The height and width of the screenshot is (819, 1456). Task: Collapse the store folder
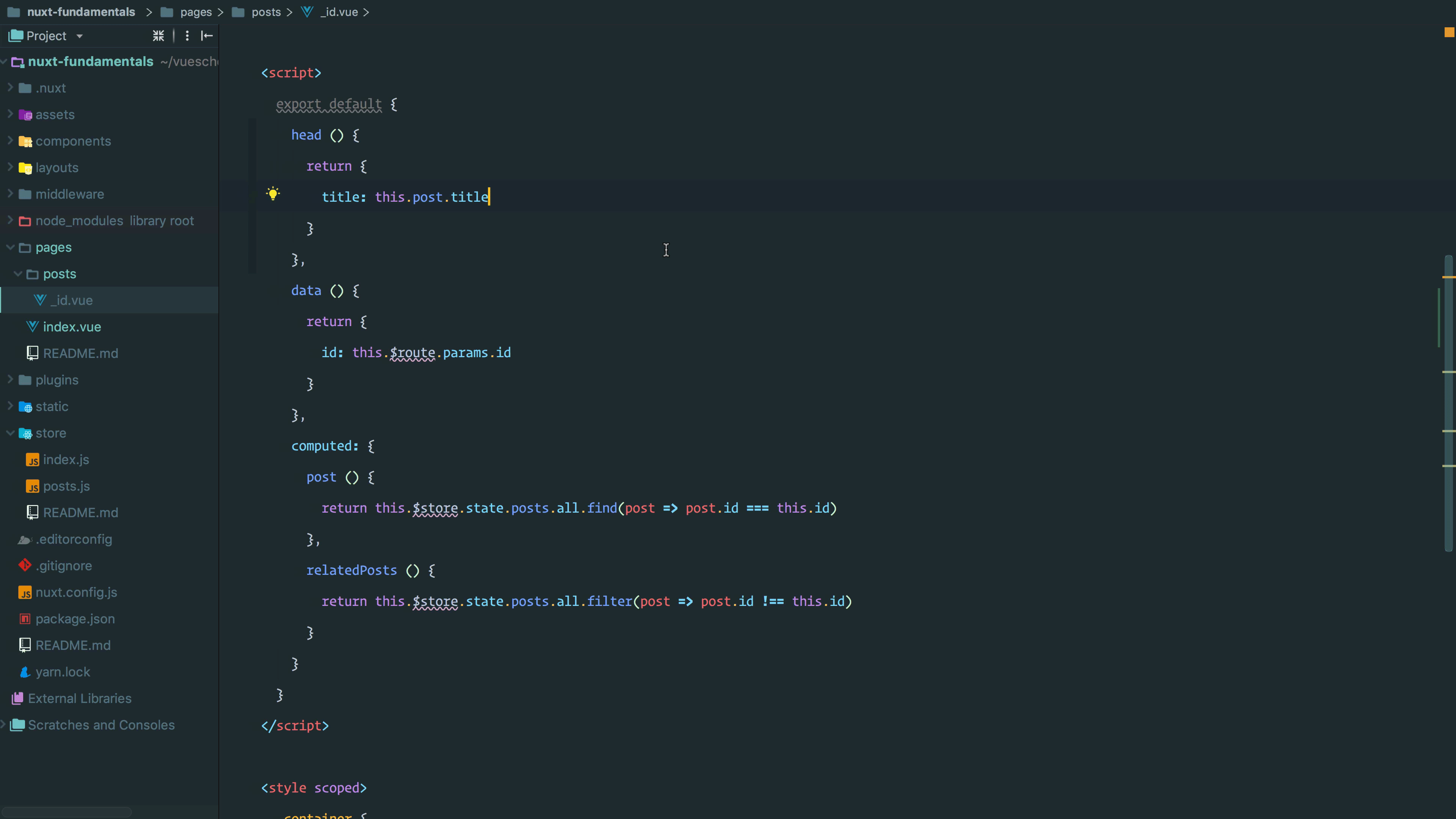(10, 432)
